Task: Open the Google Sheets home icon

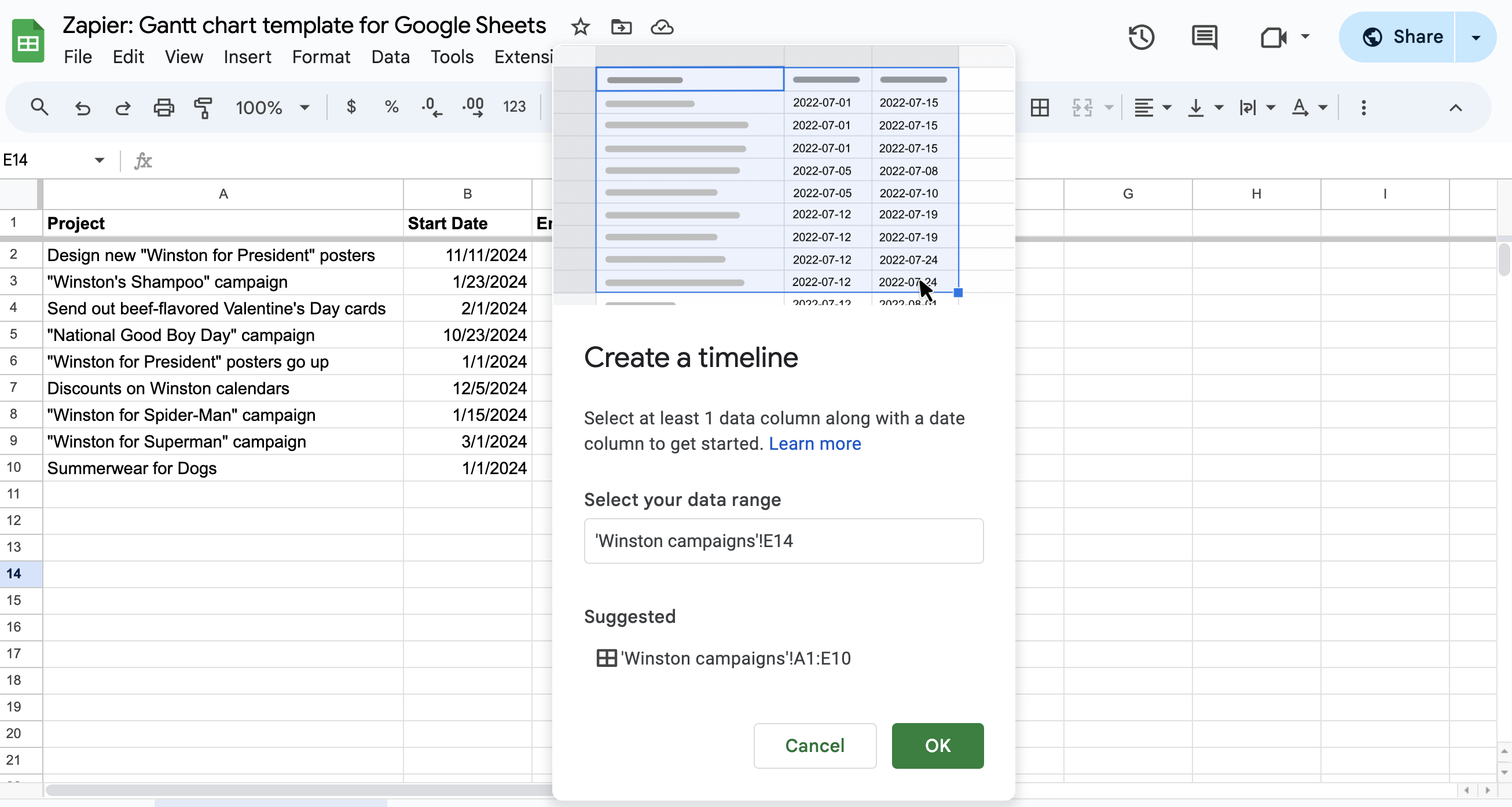Action: click(28, 41)
